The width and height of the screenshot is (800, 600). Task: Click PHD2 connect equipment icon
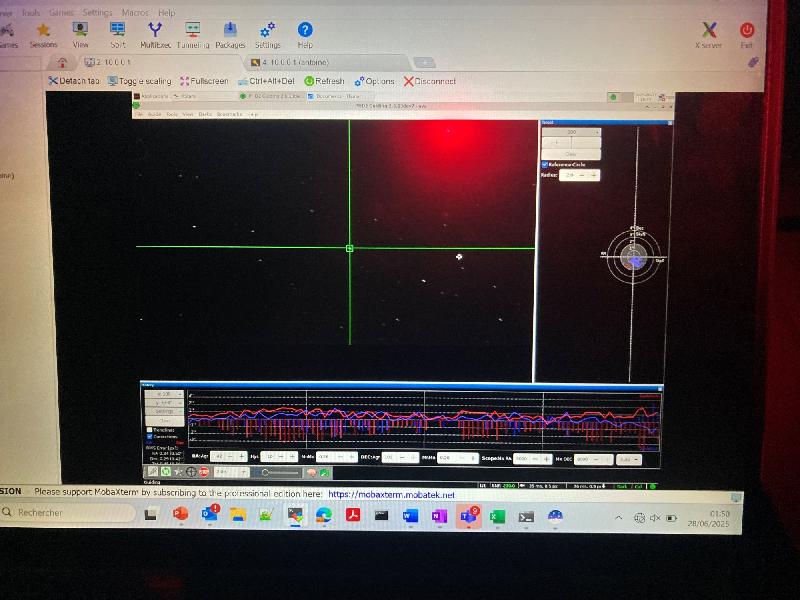point(152,472)
